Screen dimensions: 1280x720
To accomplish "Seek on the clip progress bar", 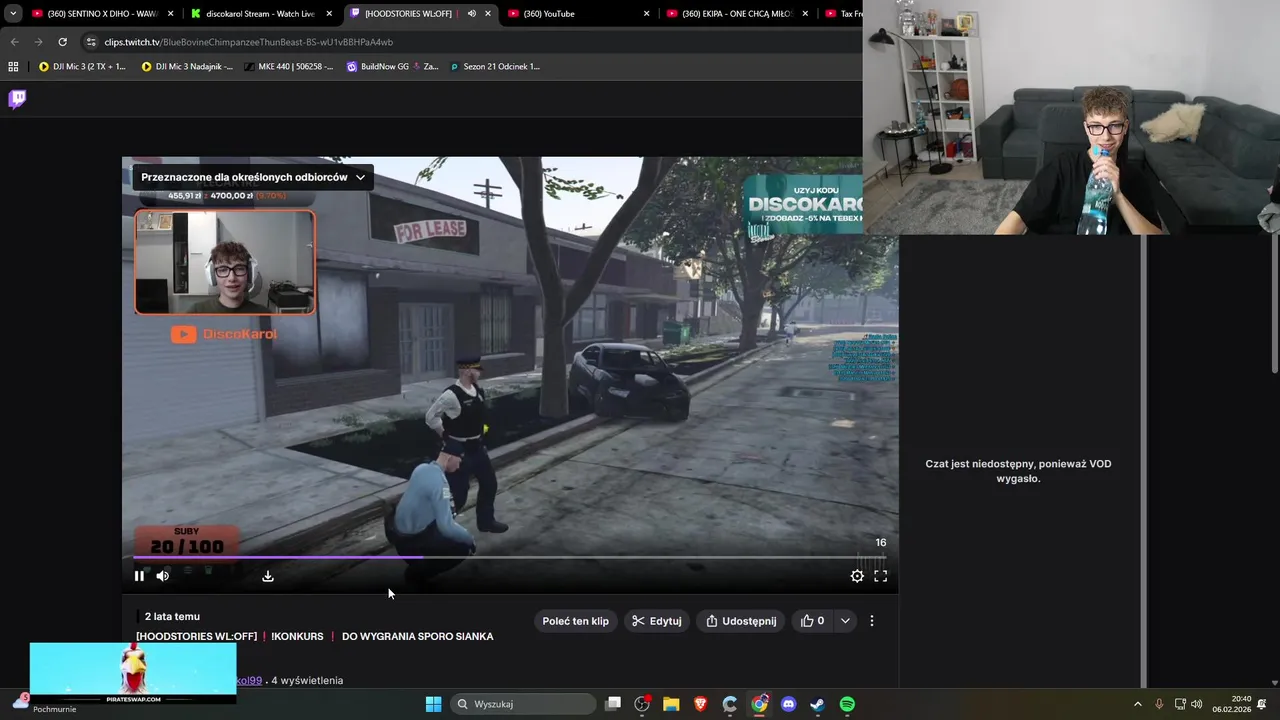I will tap(510, 557).
